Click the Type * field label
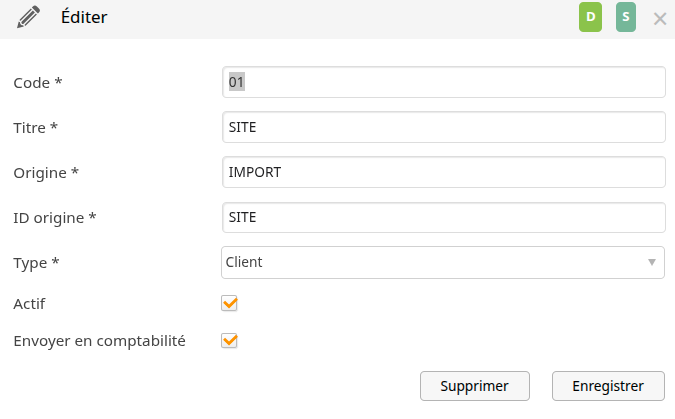This screenshot has height=419, width=675. click(x=36, y=263)
